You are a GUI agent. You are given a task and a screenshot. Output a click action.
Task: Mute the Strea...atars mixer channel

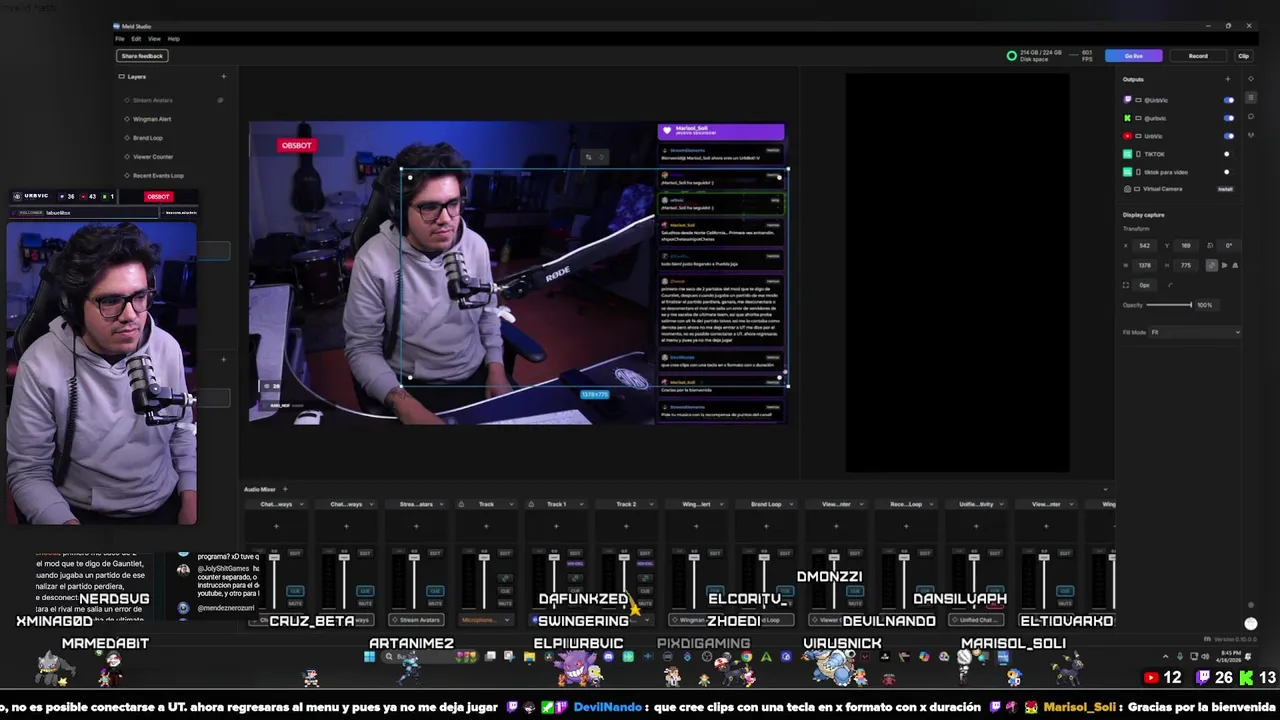tap(435, 603)
